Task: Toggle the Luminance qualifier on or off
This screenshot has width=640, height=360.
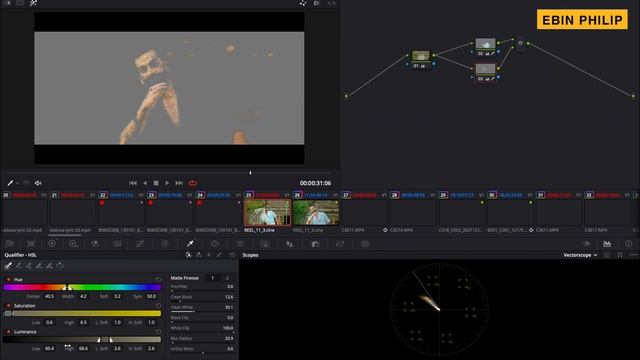Action: point(8,332)
